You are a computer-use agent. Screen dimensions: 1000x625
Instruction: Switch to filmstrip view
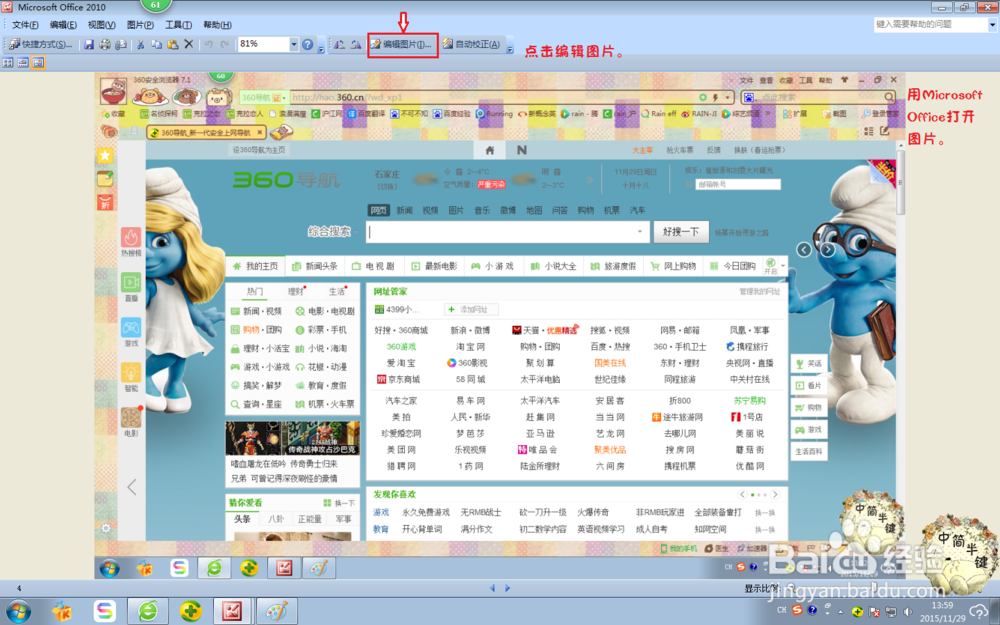(23, 62)
